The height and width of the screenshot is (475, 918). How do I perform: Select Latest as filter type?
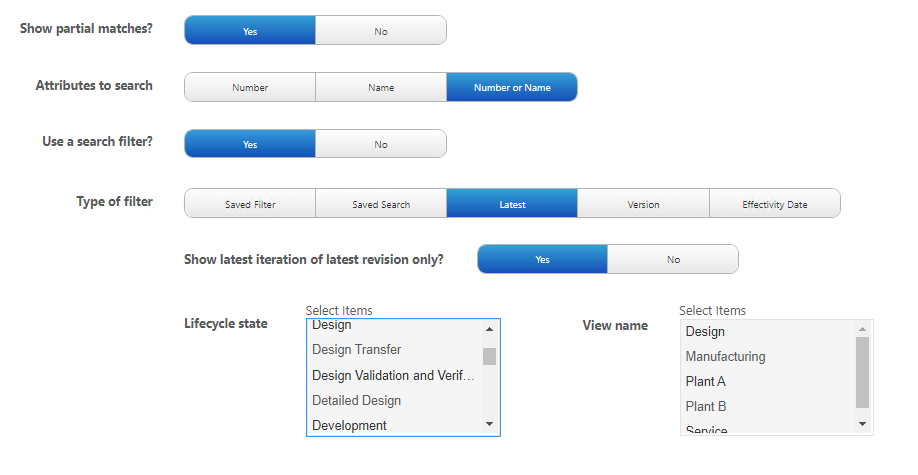512,203
